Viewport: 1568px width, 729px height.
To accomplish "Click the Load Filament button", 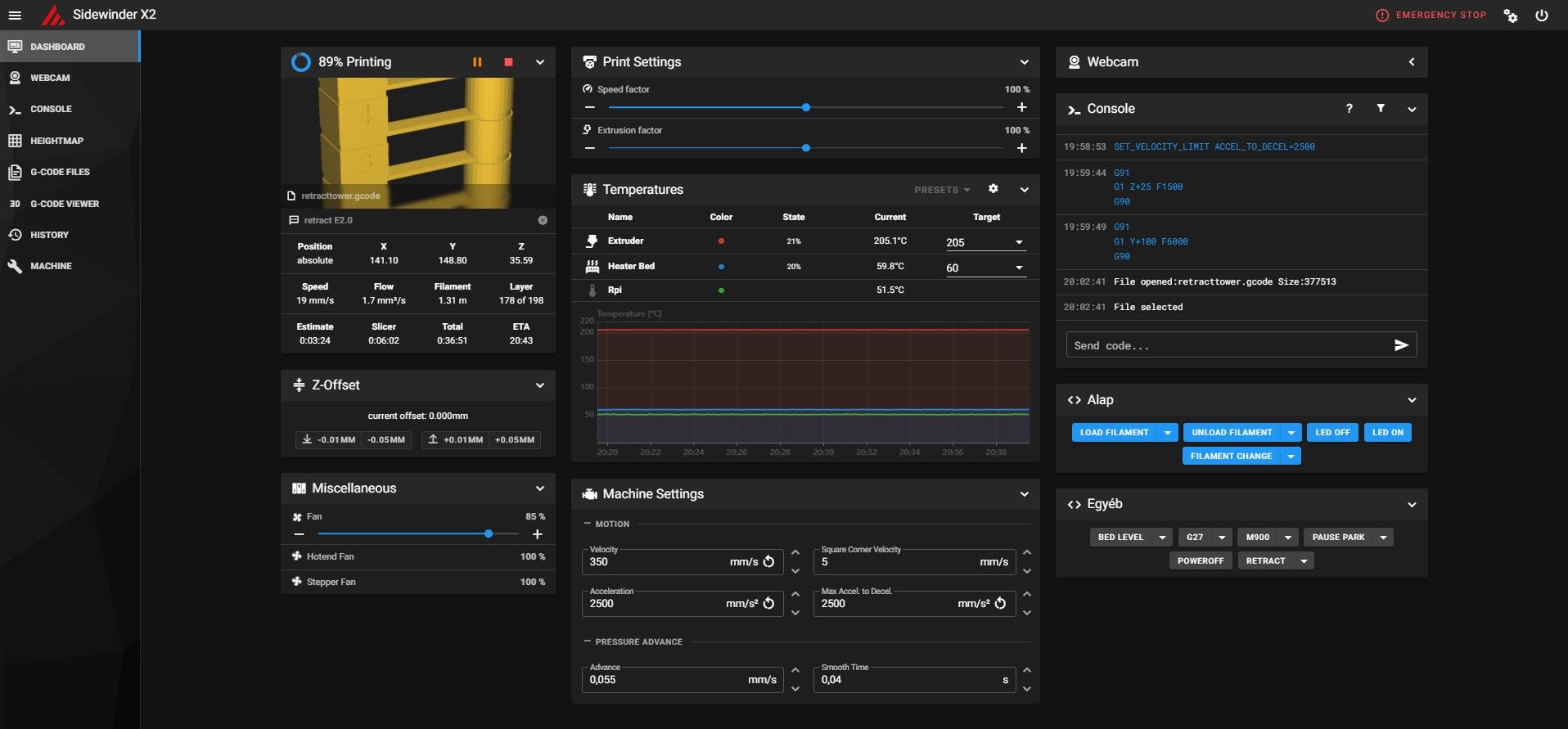I will pyautogui.click(x=1114, y=432).
